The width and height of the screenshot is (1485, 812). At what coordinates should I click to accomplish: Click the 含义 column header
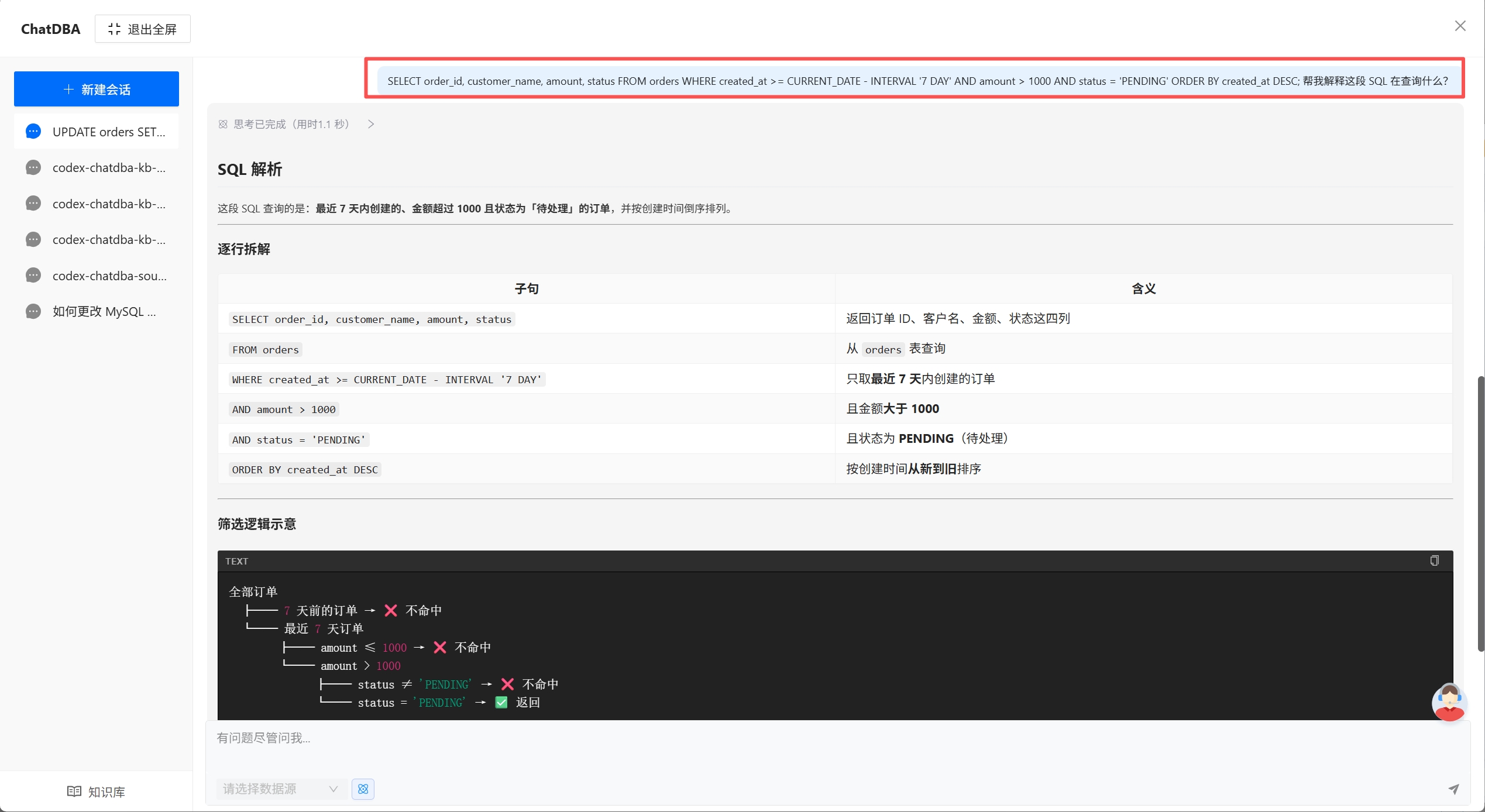(x=1144, y=288)
